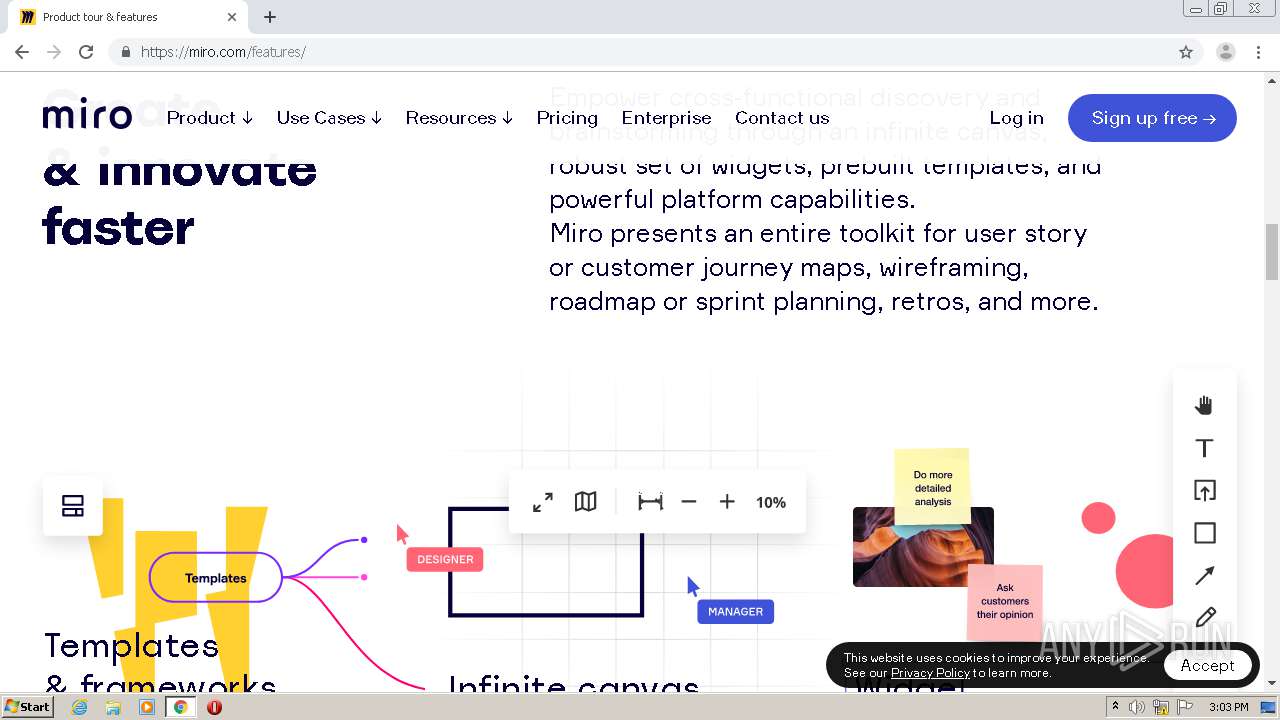Click the MANAGER cursor label
The width and height of the screenshot is (1280, 720).
point(735,611)
